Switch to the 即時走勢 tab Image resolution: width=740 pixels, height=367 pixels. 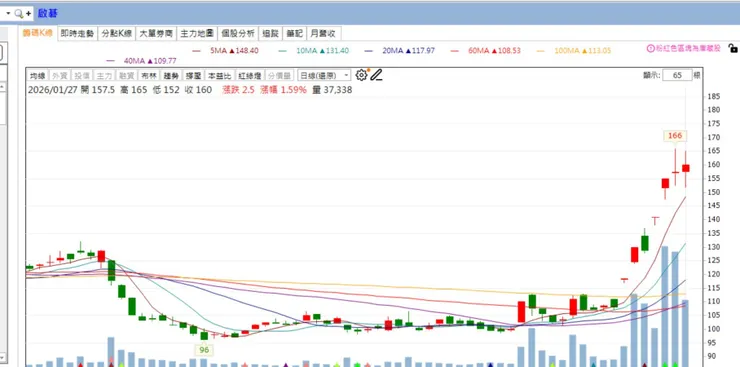click(78, 33)
